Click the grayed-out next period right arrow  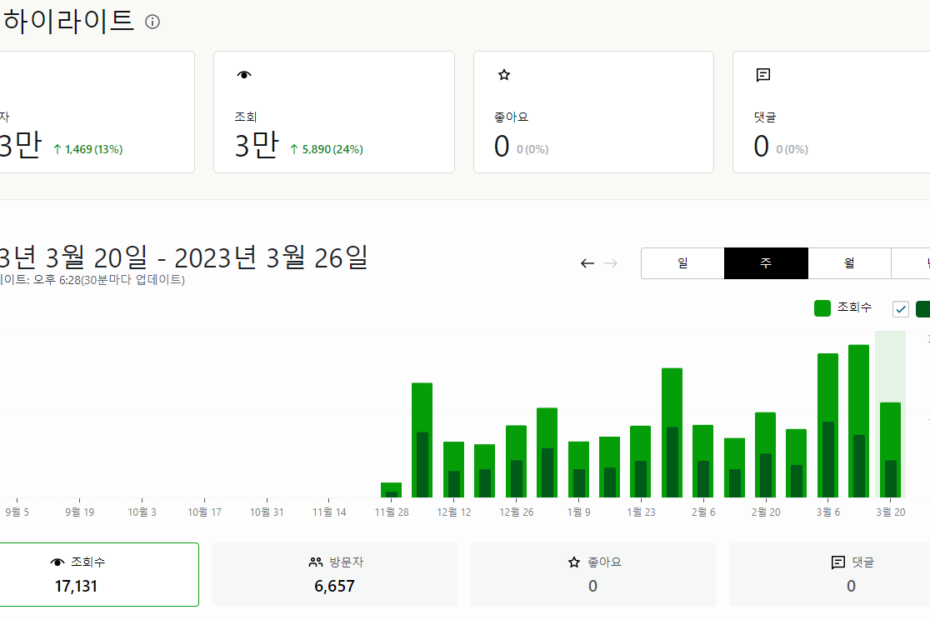tap(611, 264)
